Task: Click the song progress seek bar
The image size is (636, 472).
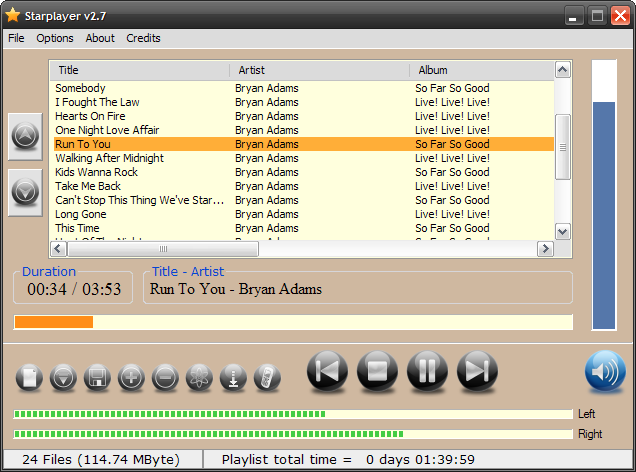Action: (293, 322)
